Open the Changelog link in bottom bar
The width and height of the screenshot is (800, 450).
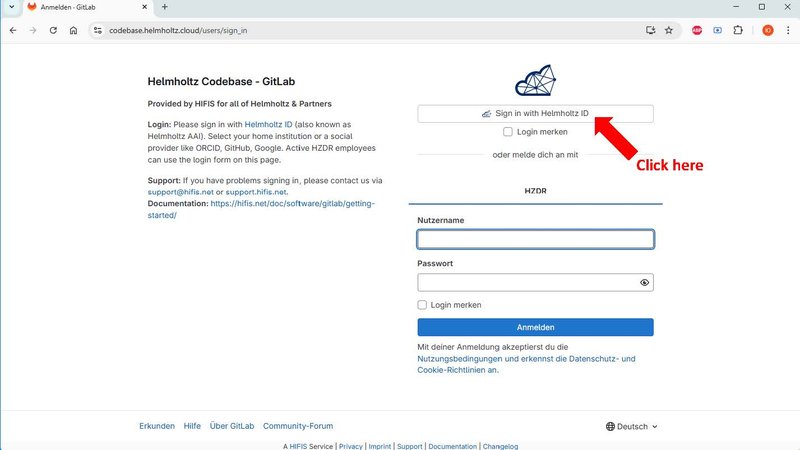coord(501,446)
